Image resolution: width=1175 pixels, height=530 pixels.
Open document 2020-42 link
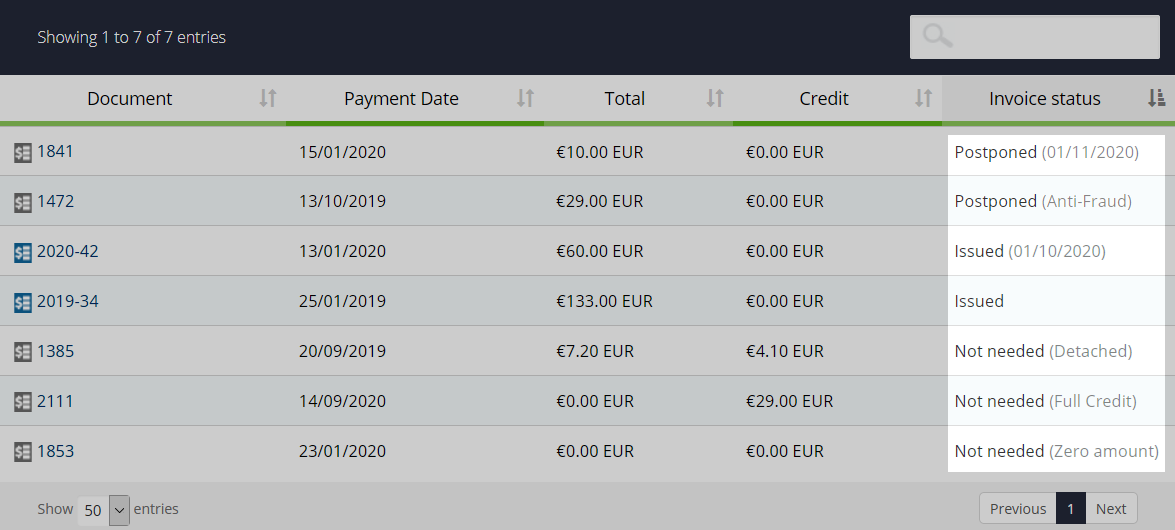pos(67,251)
